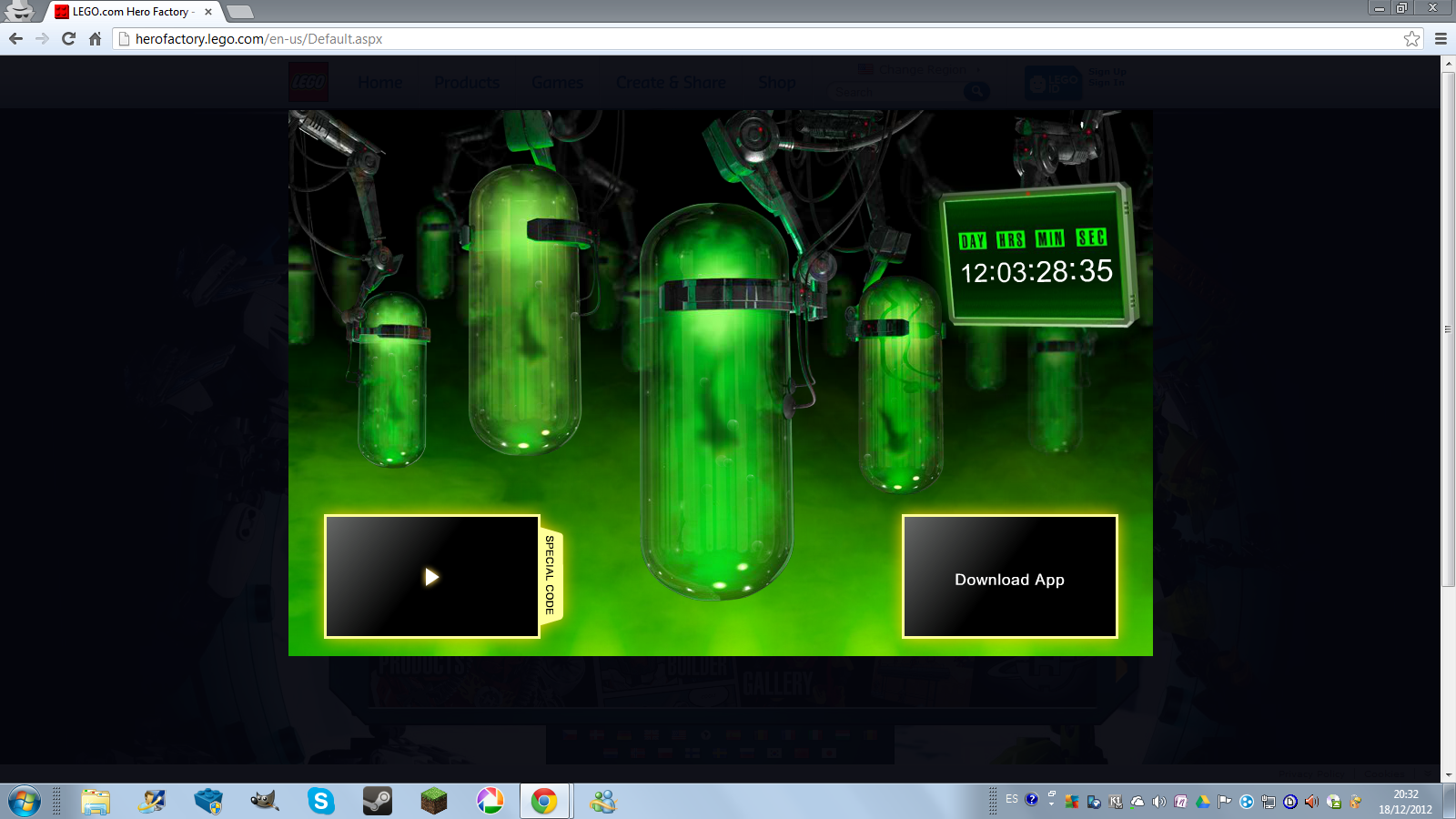Screen dimensions: 1456x819
Task: Open the browser home page
Action: point(95,38)
